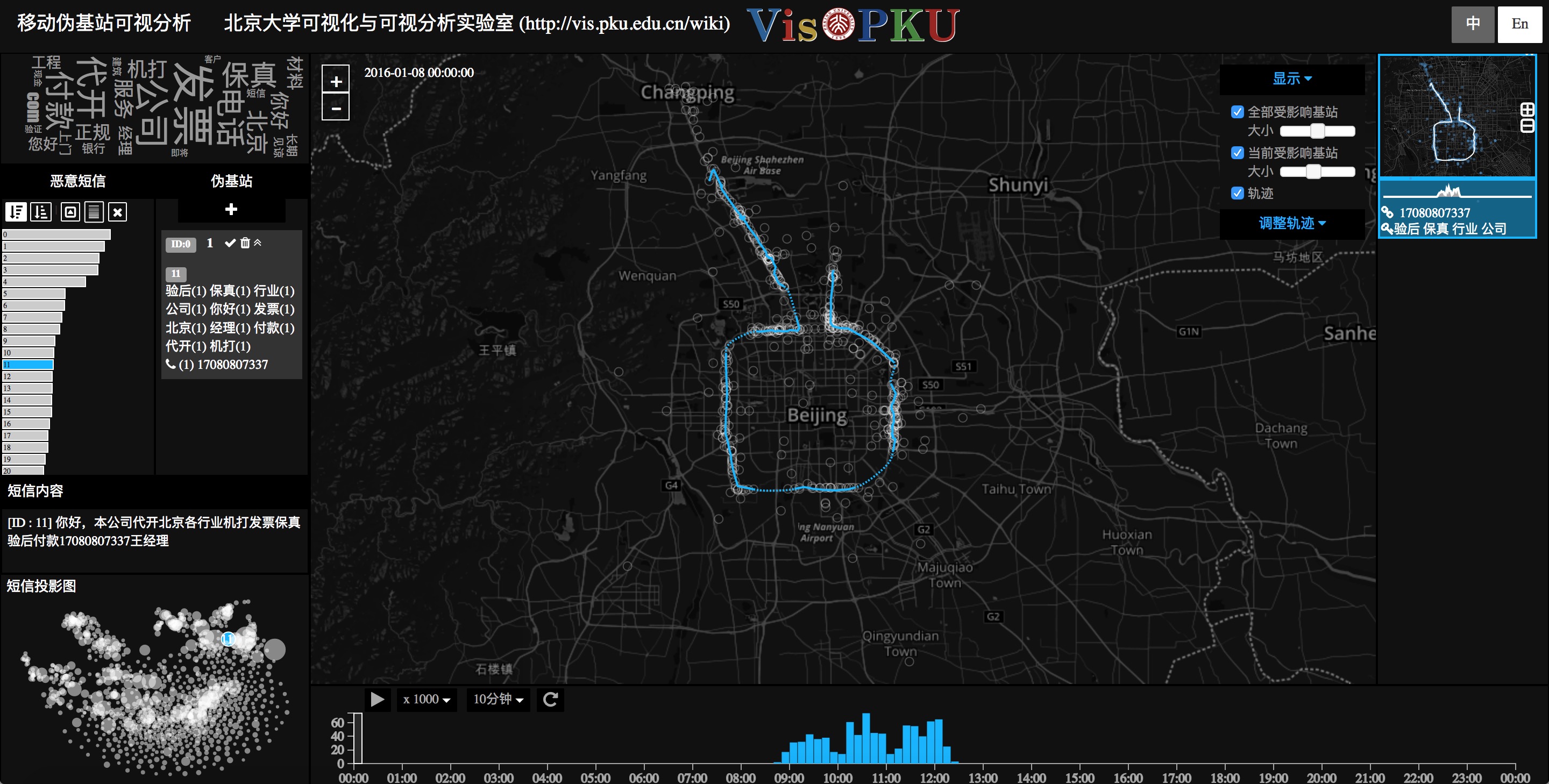Select message bar 19 in the list
The width and height of the screenshot is (1549, 784).
(x=24, y=459)
